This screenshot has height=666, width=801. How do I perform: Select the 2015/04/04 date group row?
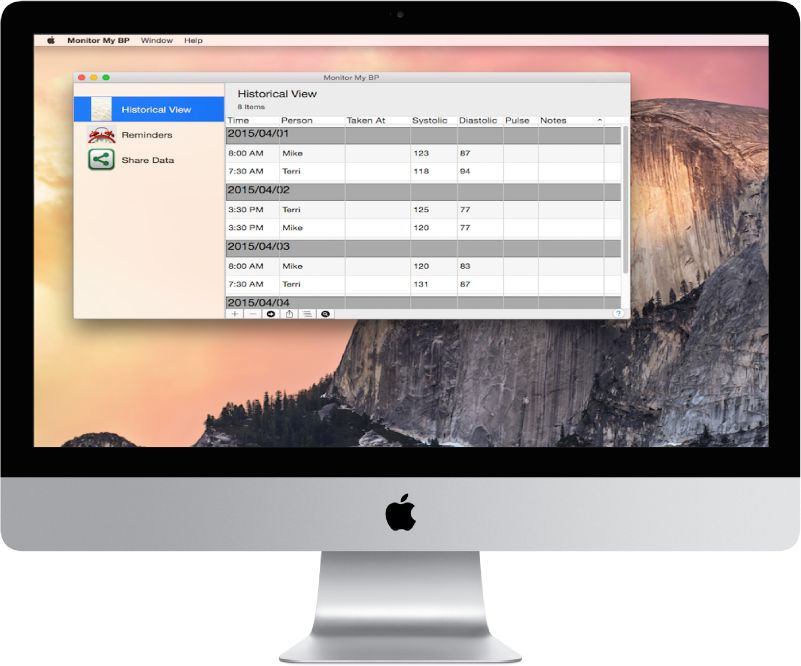pyautogui.click(x=423, y=302)
